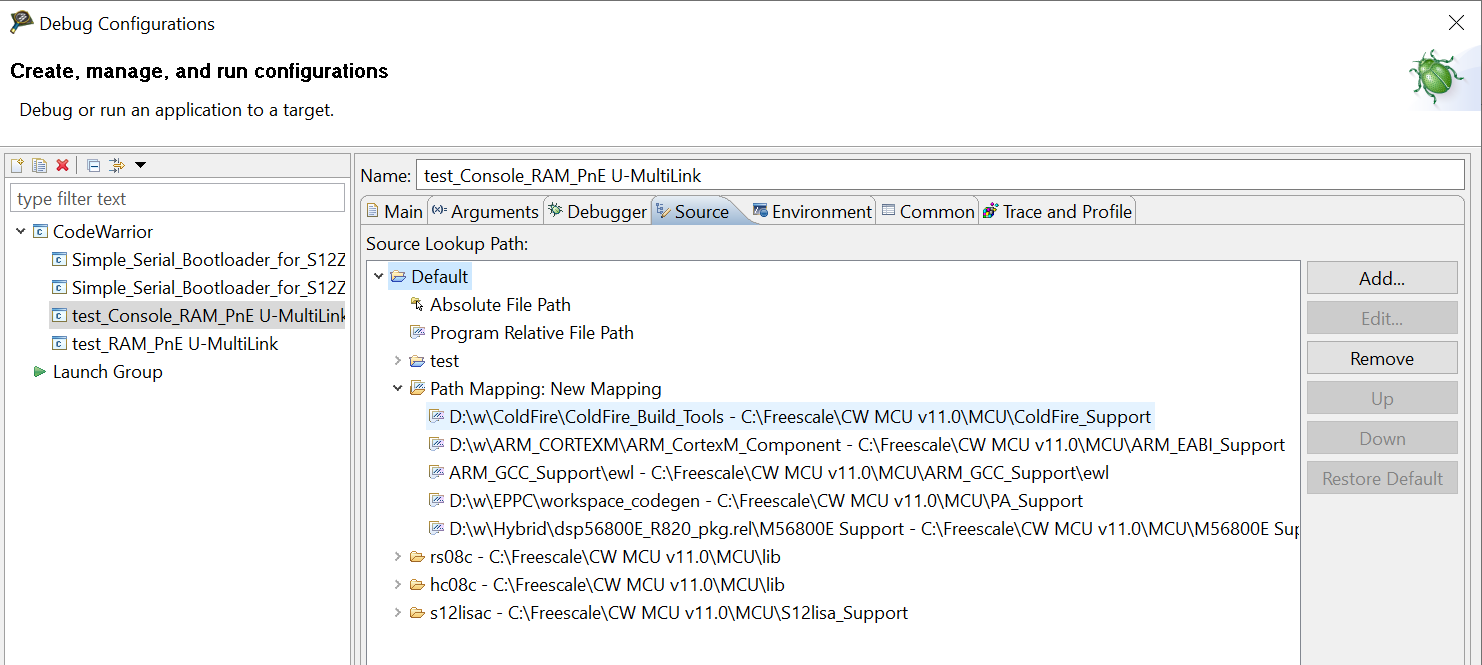Image resolution: width=1482 pixels, height=665 pixels.
Task: Click into the Name text field
Action: 938,175
